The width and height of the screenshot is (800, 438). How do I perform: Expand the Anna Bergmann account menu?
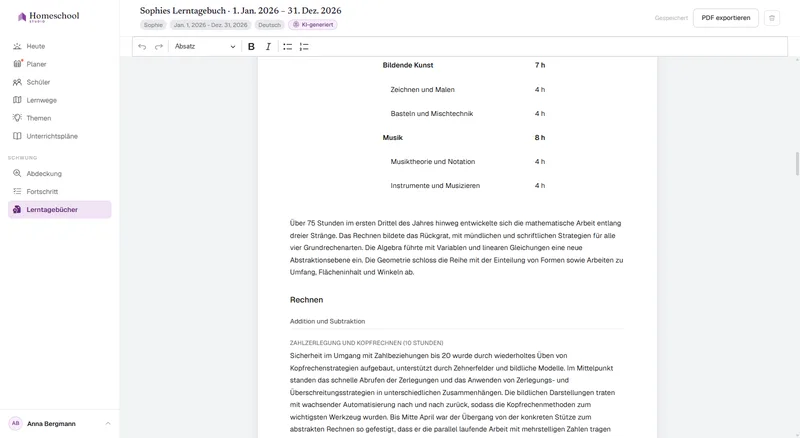click(x=60, y=423)
